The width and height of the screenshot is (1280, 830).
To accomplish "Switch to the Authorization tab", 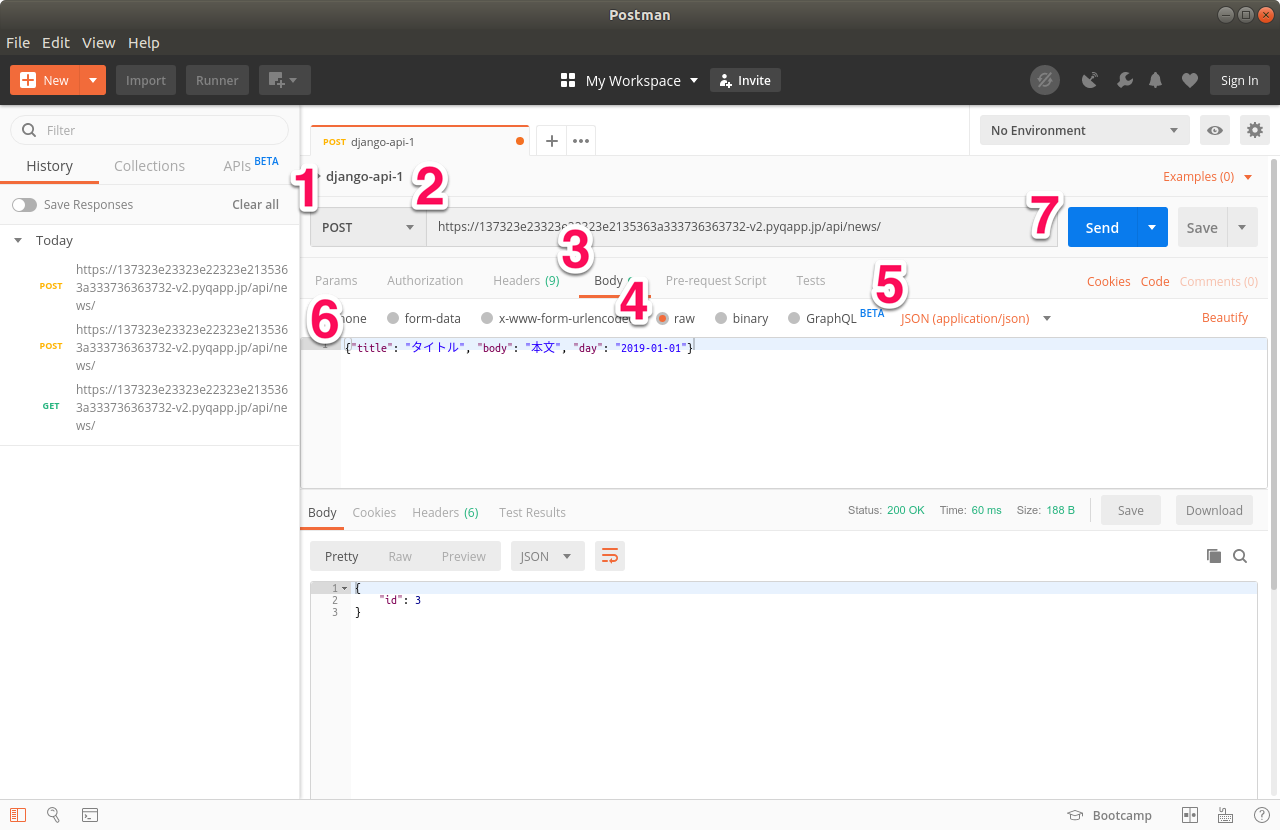I will [x=425, y=281].
